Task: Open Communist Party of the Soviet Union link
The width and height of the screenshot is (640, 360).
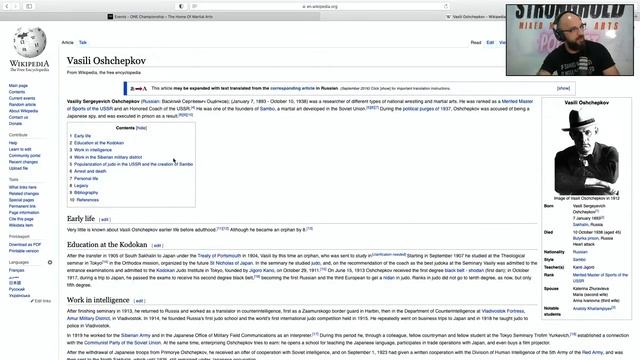Action: click(x=122, y=342)
